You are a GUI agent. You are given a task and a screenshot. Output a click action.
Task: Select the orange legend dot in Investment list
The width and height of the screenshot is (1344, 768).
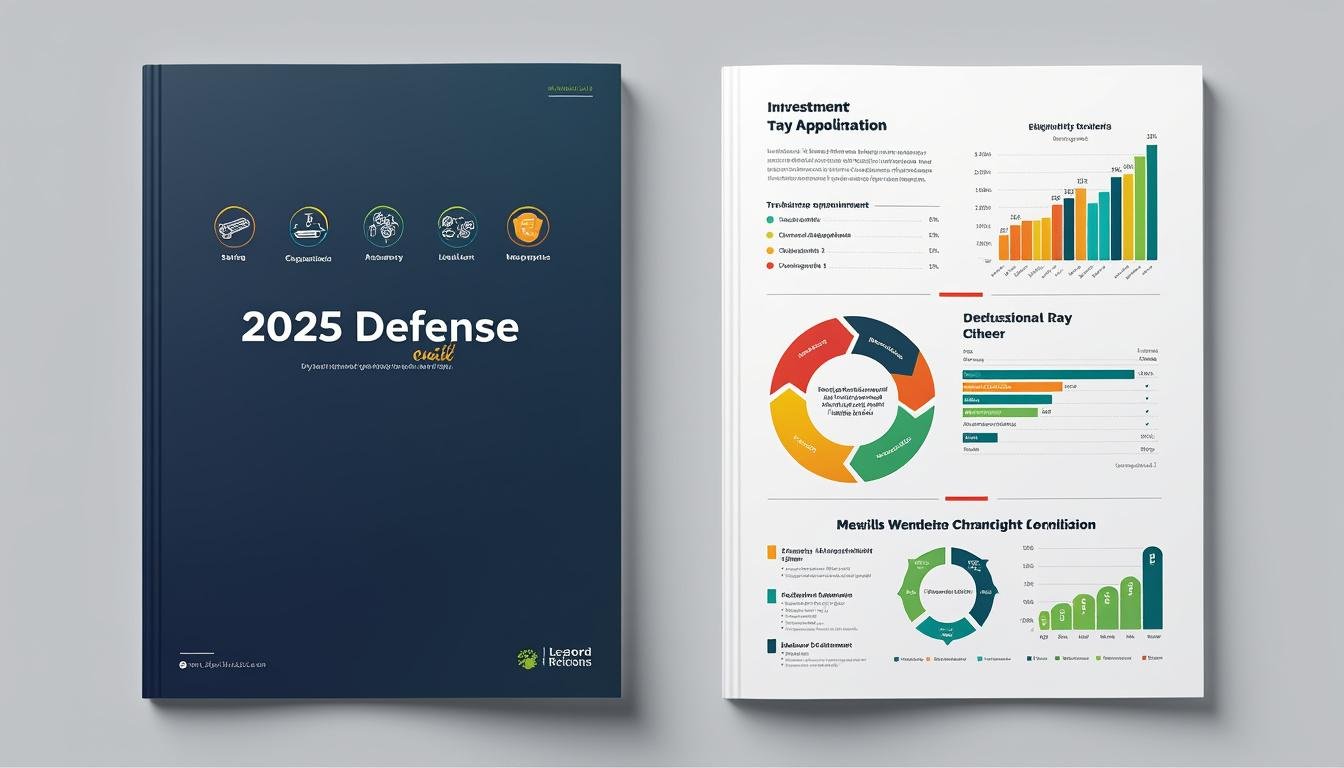(770, 250)
